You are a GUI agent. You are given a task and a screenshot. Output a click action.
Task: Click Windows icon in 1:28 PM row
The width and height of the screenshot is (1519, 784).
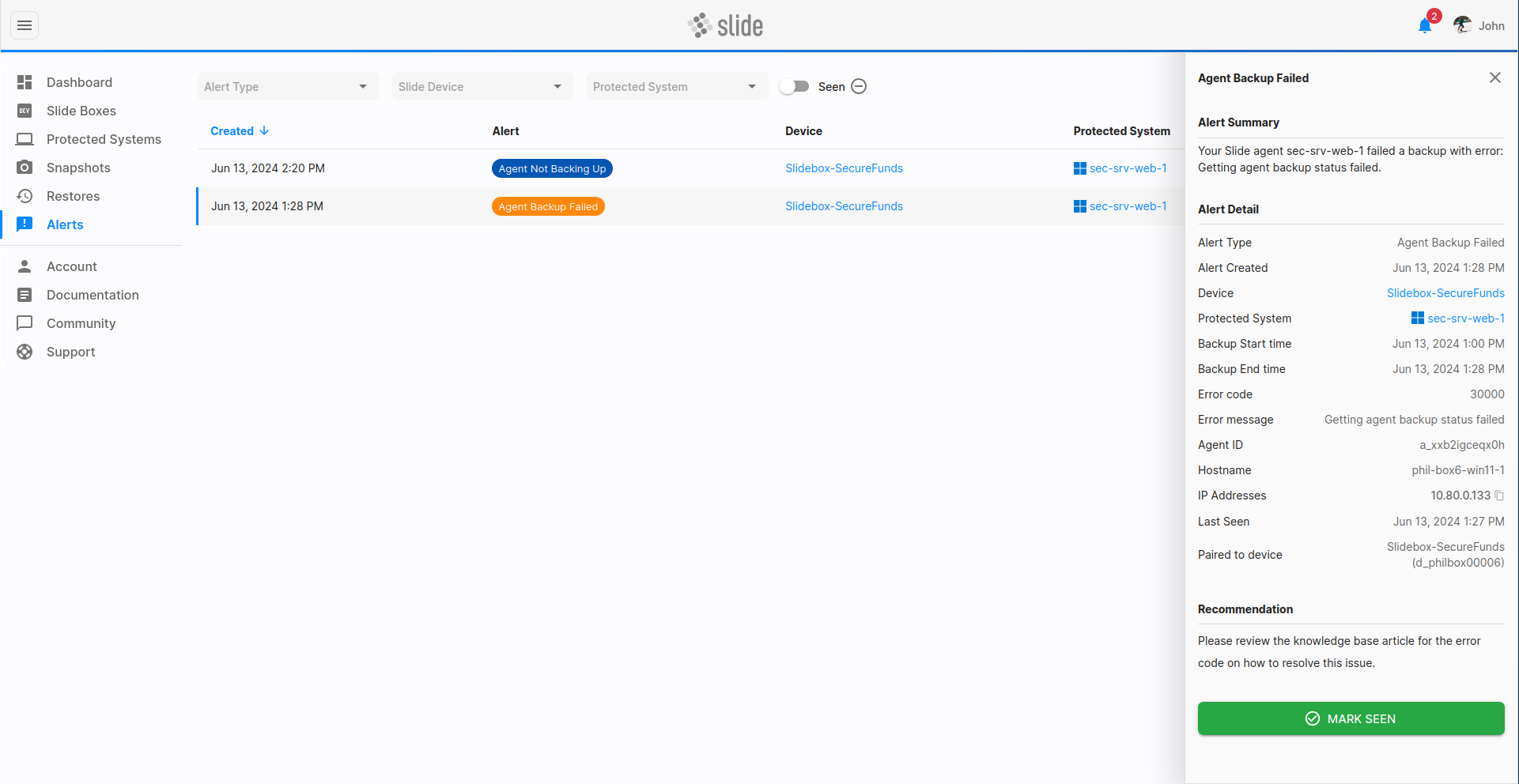click(1079, 206)
